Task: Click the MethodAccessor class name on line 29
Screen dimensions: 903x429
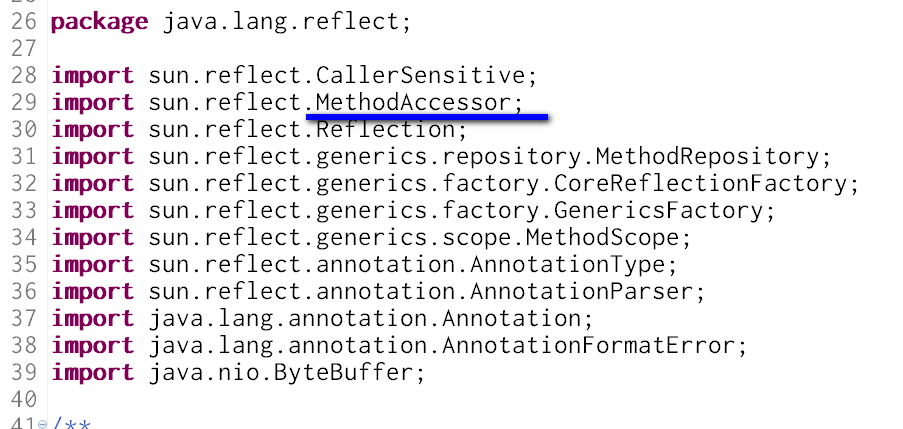Action: (x=413, y=103)
